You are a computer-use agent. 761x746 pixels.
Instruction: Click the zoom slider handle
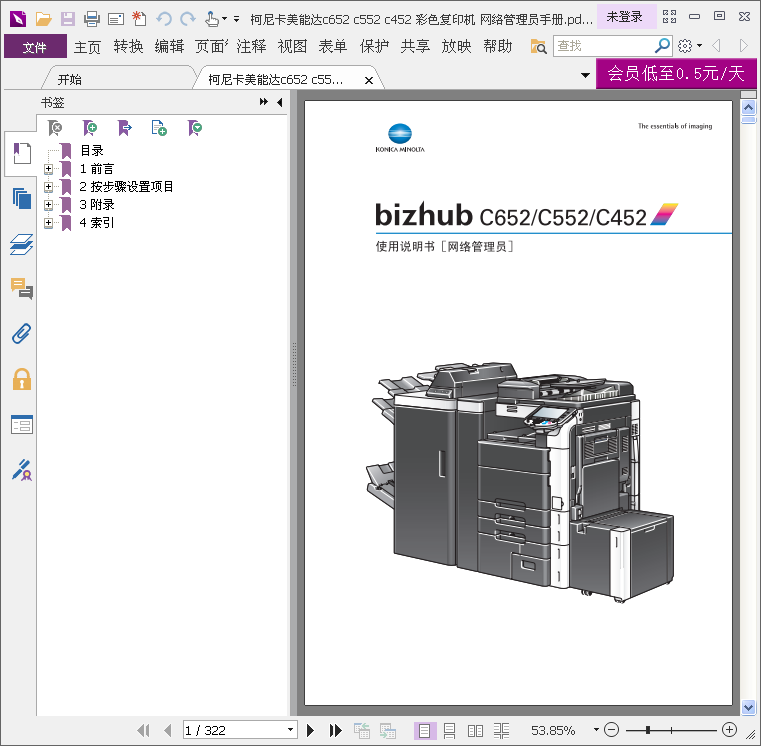click(648, 729)
